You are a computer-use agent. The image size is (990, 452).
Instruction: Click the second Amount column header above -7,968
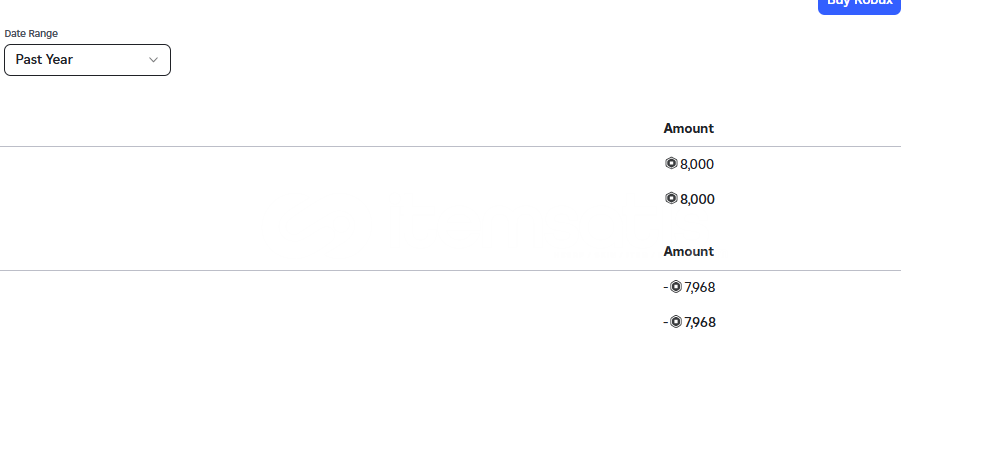[x=688, y=251]
